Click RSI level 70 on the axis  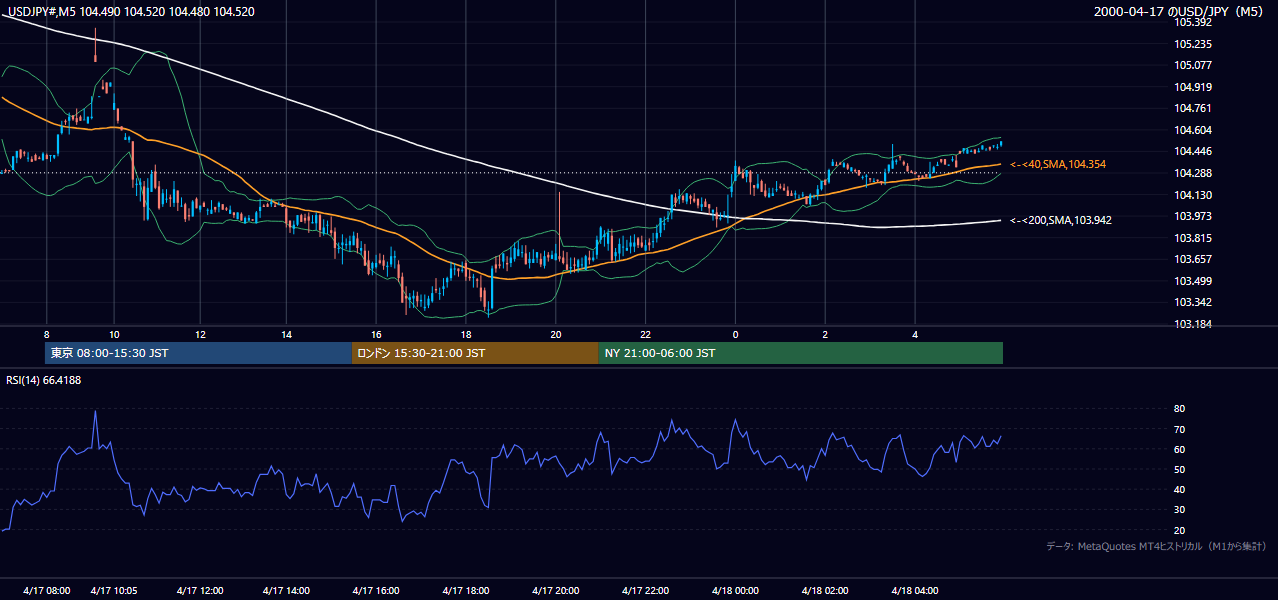1180,429
